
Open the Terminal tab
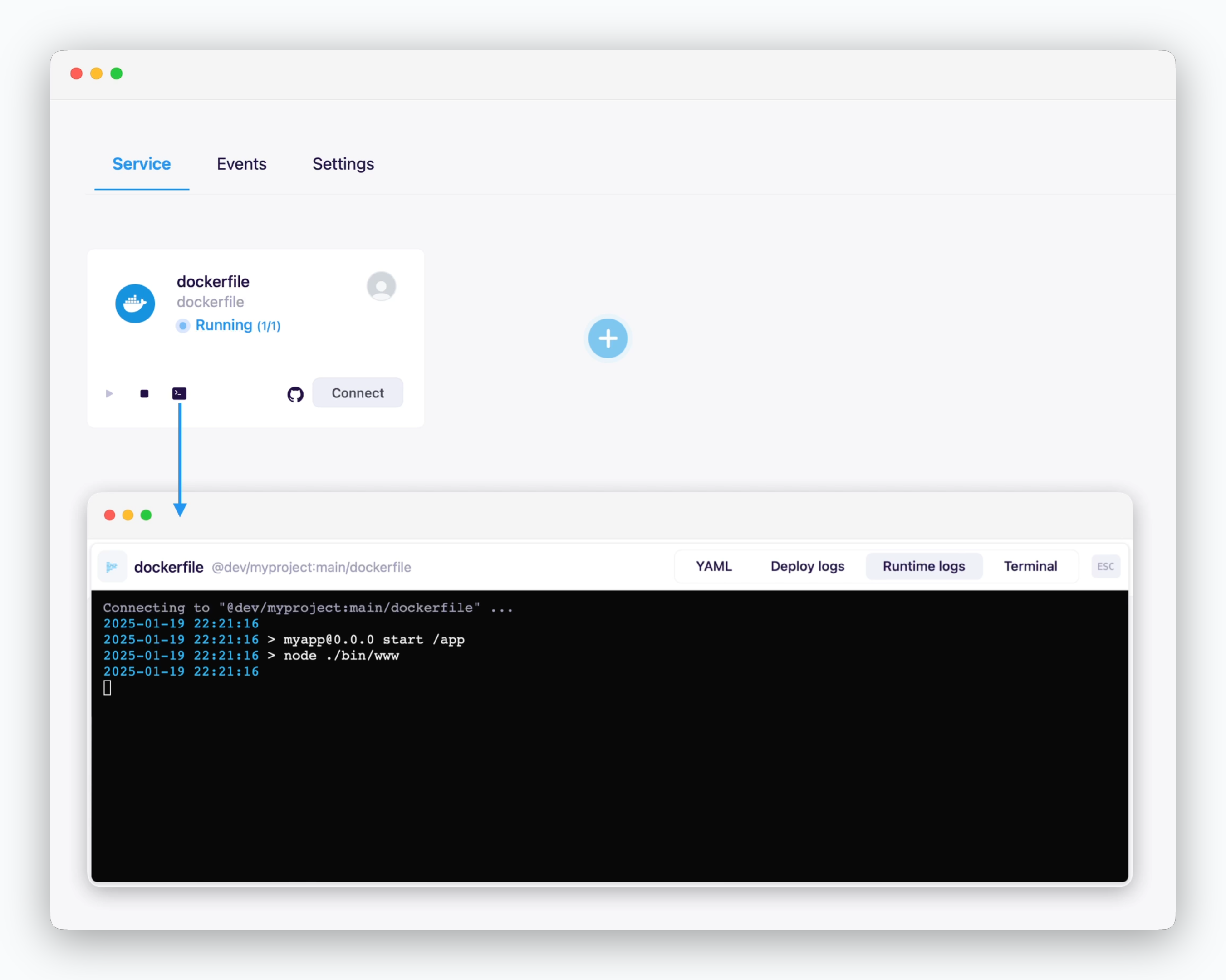(x=1030, y=566)
